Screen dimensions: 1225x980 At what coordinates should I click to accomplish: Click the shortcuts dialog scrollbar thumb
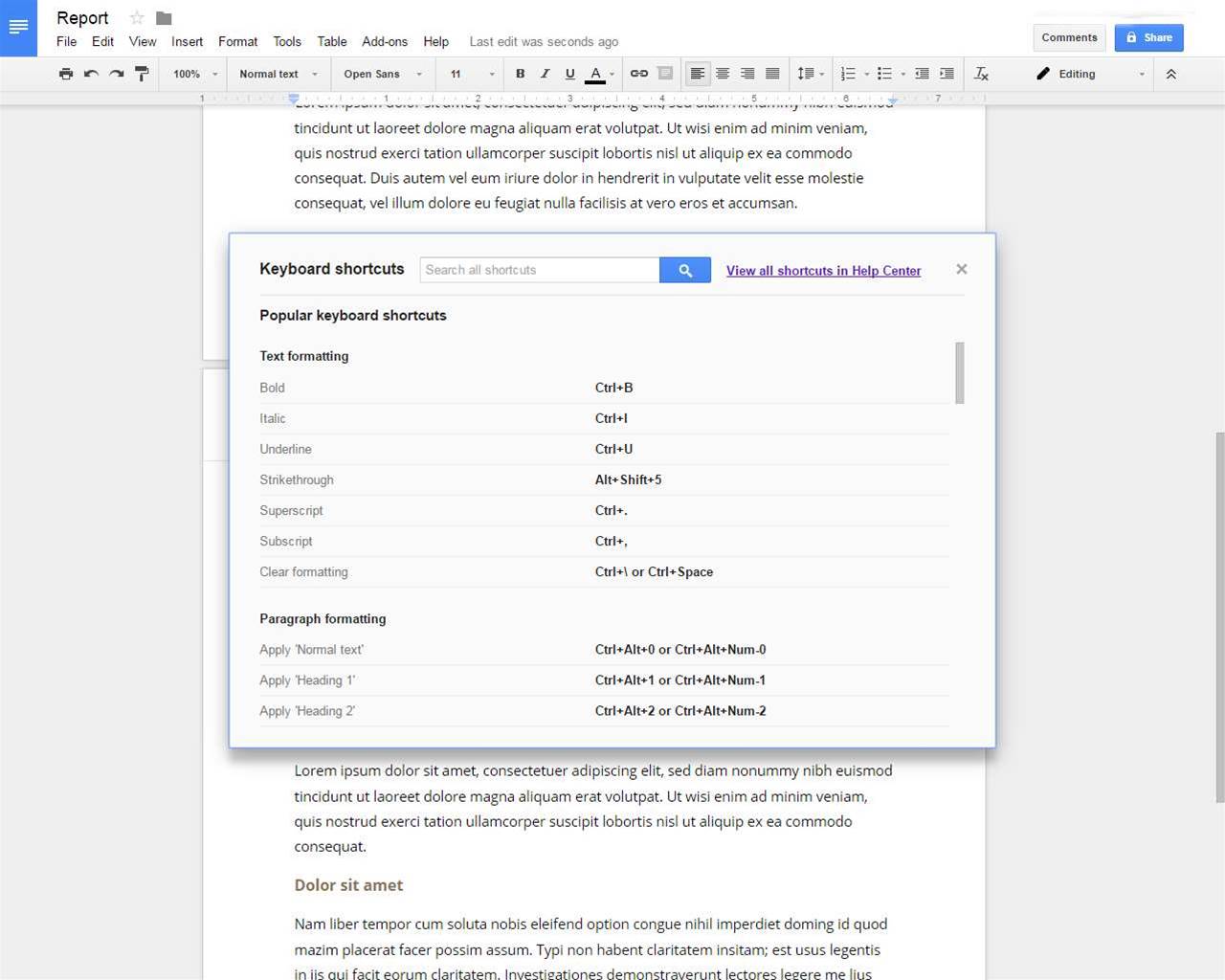(959, 372)
